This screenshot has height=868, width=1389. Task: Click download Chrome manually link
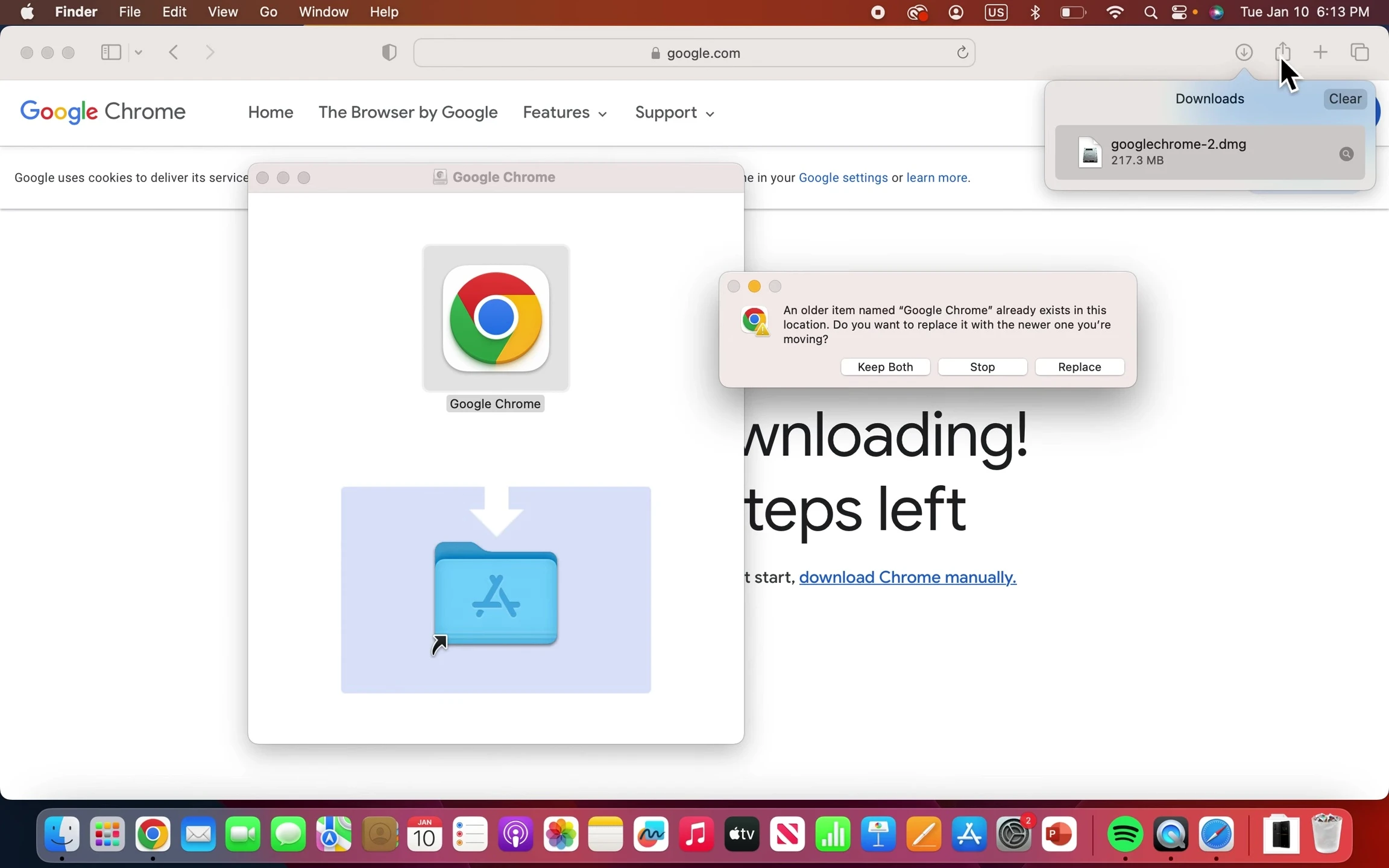[x=907, y=577]
